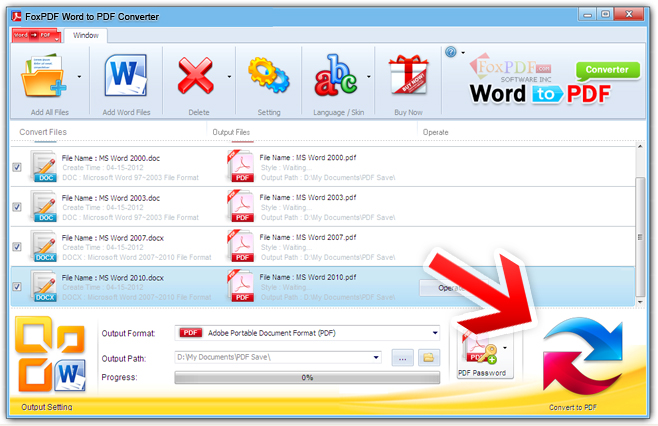Uncheck the MS Word 2010.docx checkbox
The width and height of the screenshot is (658, 426).
coord(17,287)
